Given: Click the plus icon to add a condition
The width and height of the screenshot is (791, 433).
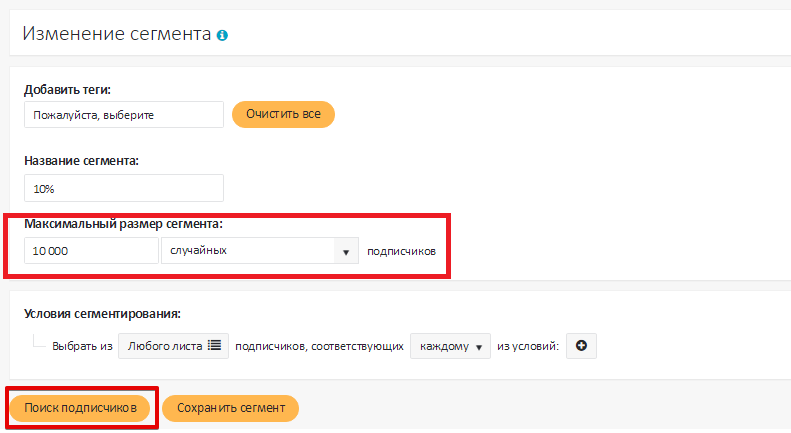Looking at the screenshot, I should [x=581, y=346].
